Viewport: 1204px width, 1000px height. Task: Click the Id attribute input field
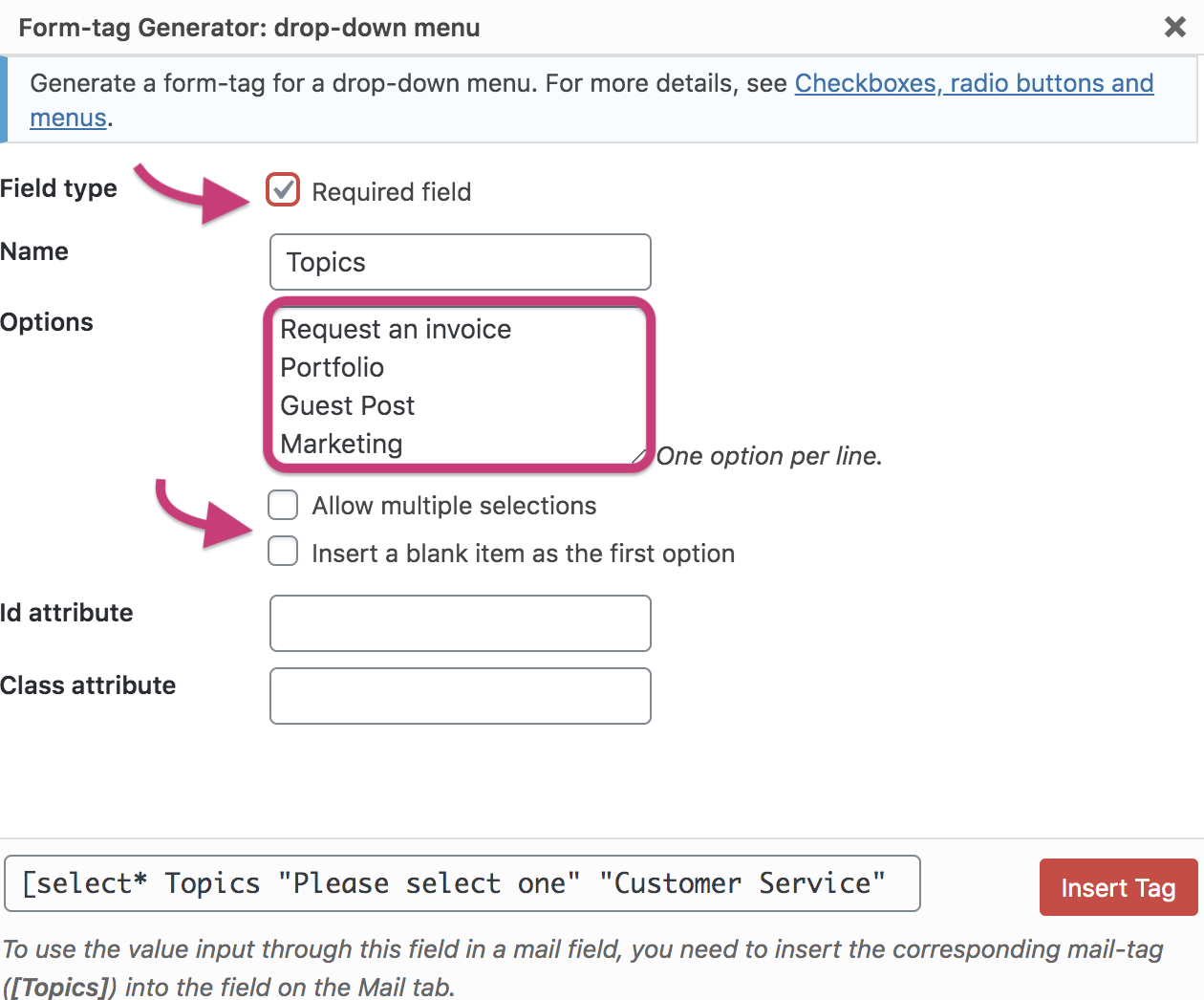461,623
